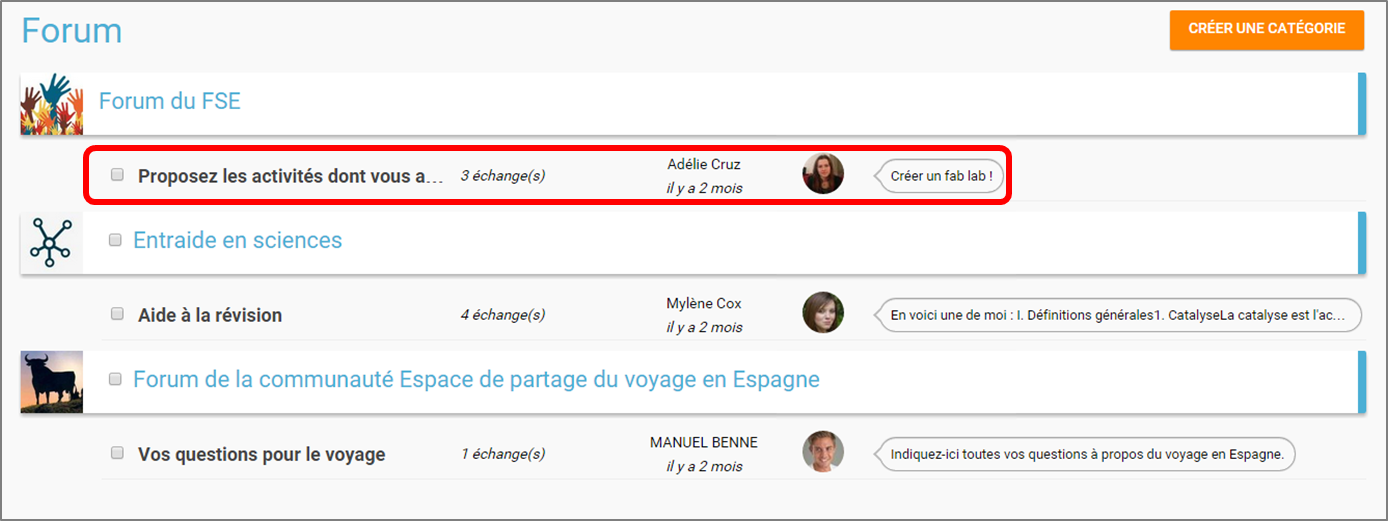1388x521 pixels.
Task: Click the CRÉER UNE CATÉGORIE button
Action: 1266,29
